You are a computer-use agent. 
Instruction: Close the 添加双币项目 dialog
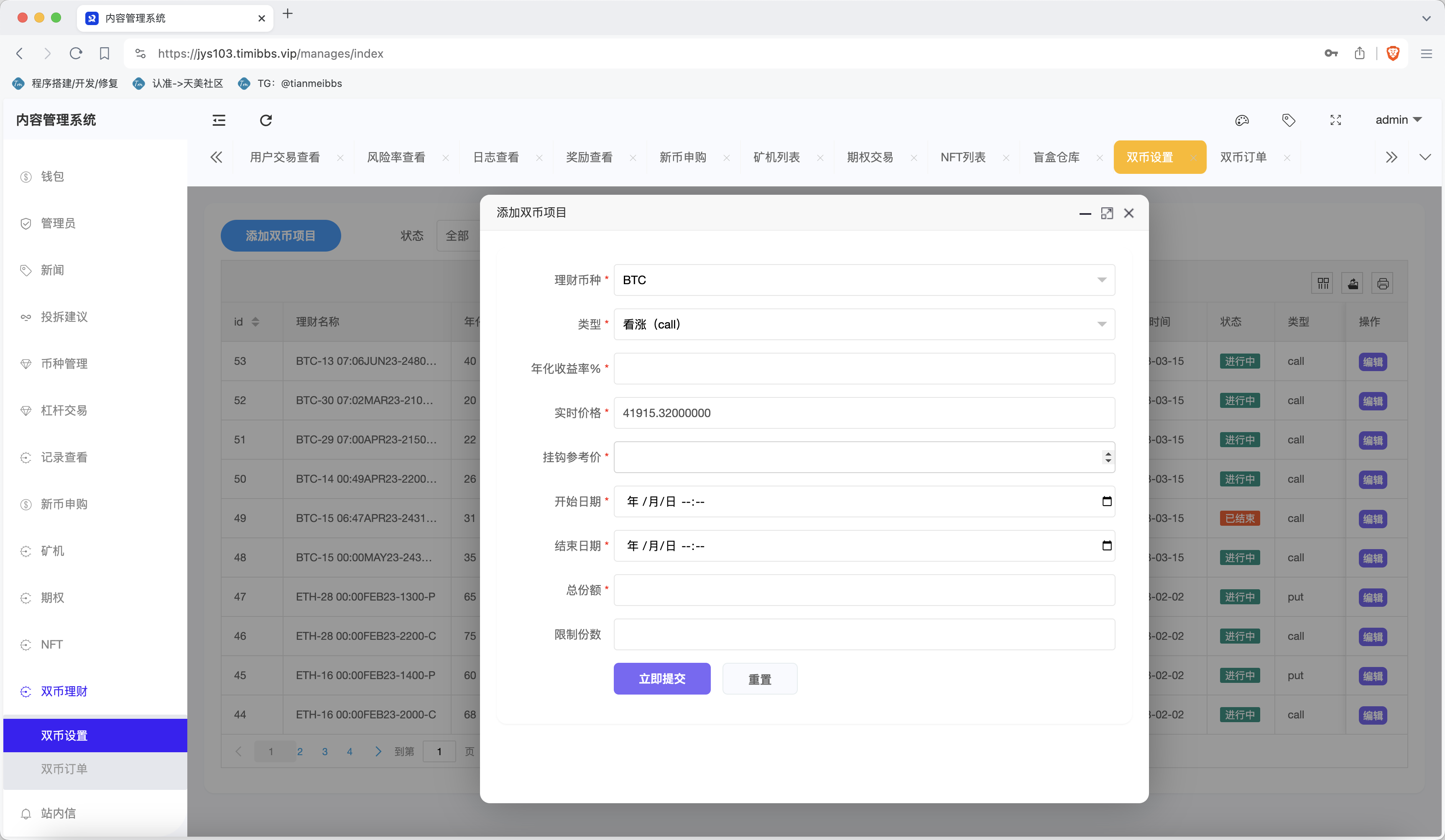tap(1128, 213)
